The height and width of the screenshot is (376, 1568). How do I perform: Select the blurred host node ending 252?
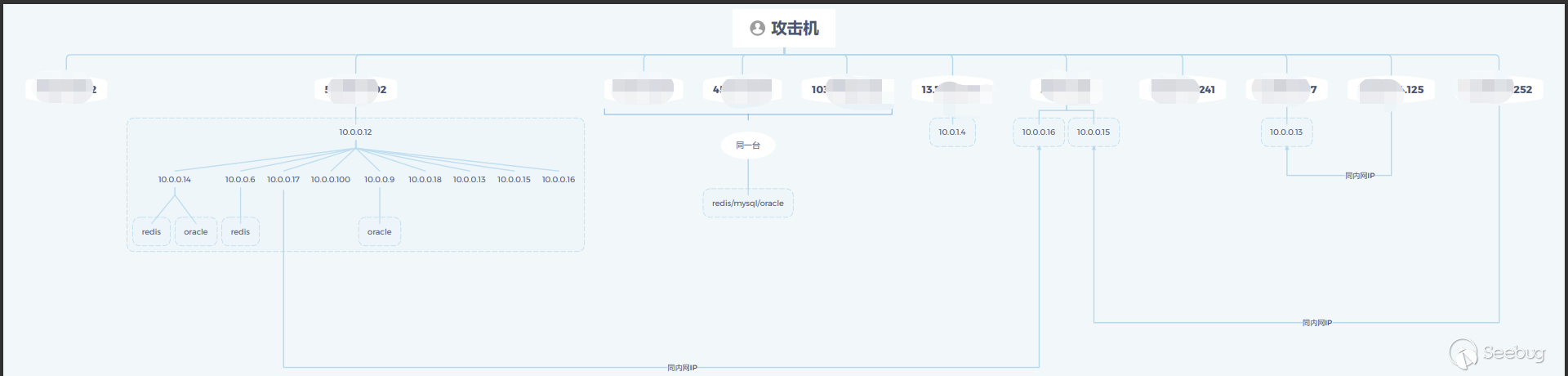pos(1499,89)
